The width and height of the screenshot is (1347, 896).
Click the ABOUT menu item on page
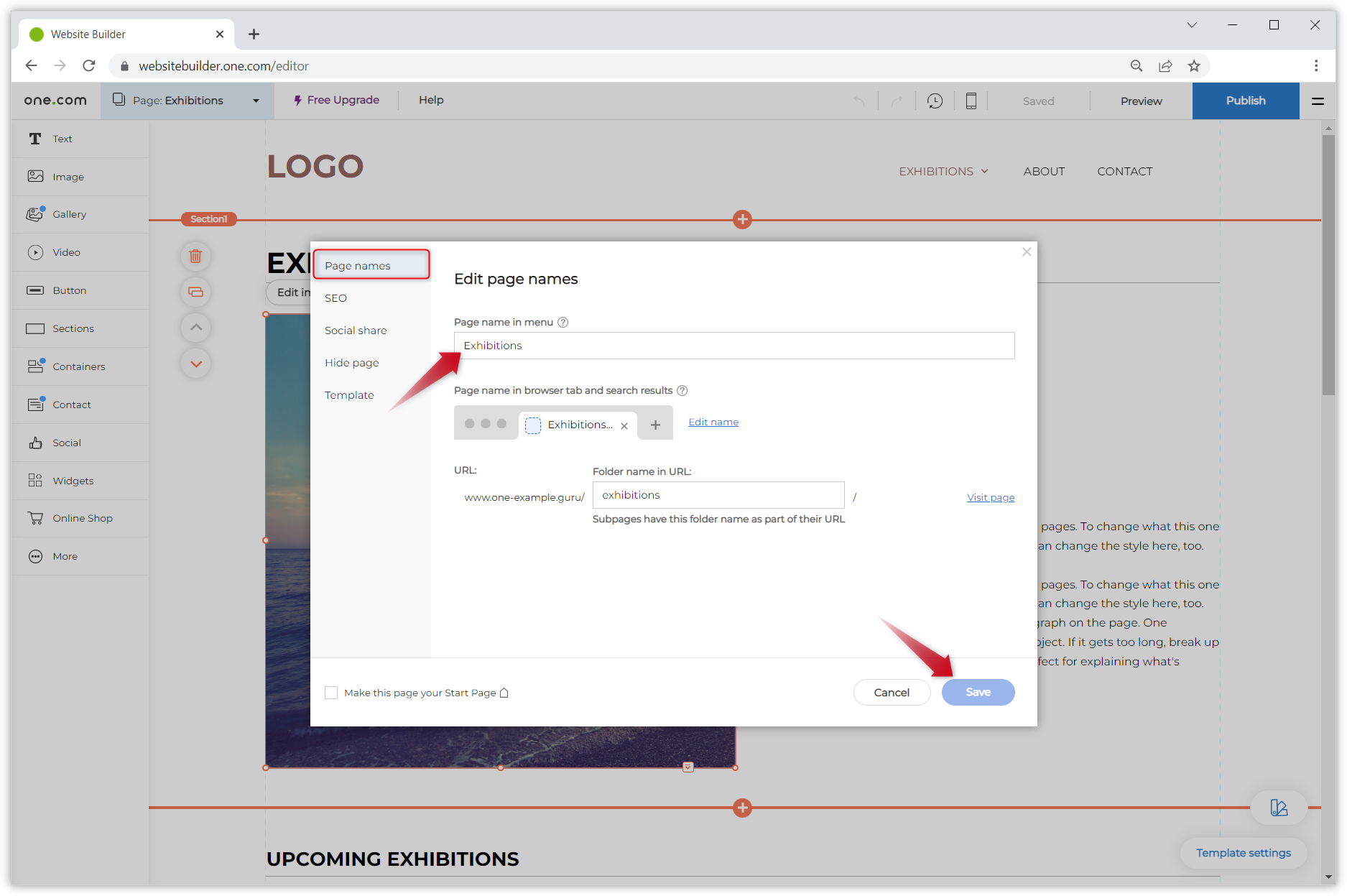[1044, 171]
